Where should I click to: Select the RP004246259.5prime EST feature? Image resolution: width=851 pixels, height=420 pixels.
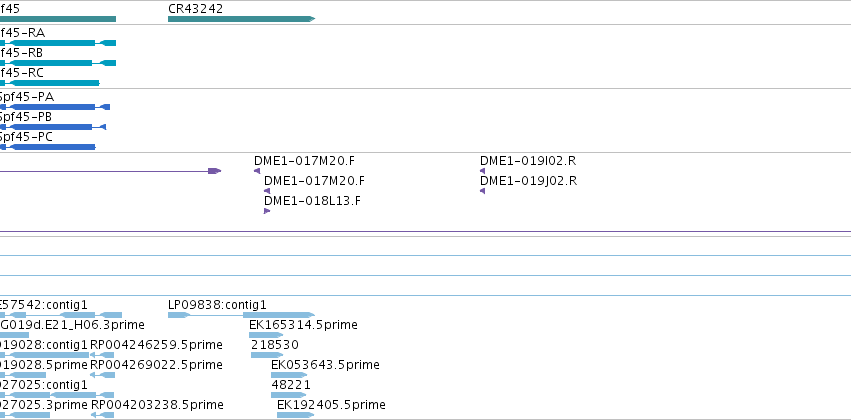pos(102,355)
